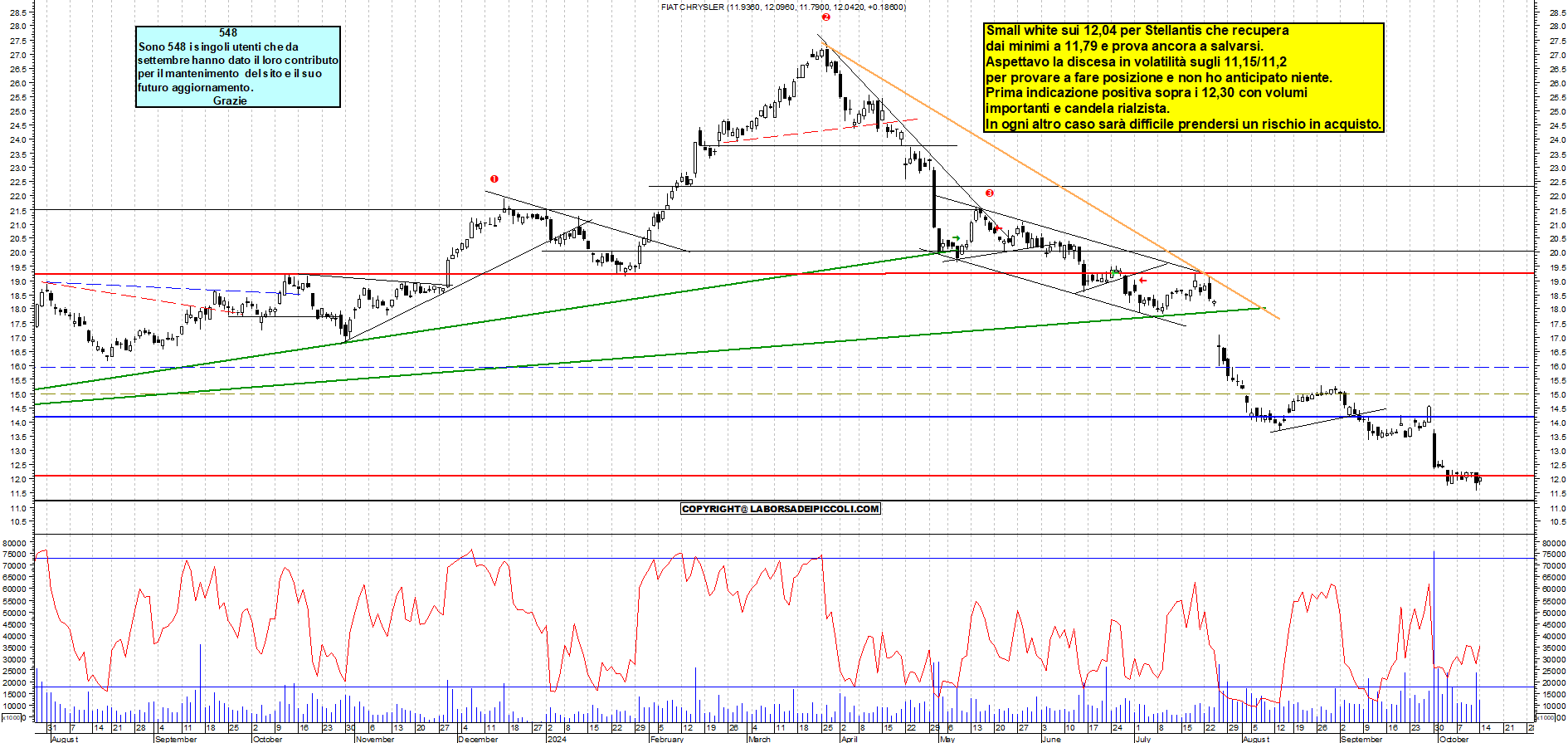Click line 'Prima indicazione positiva sopra i 12,30'
This screenshot has height=743, width=1568.
(x=1147, y=93)
